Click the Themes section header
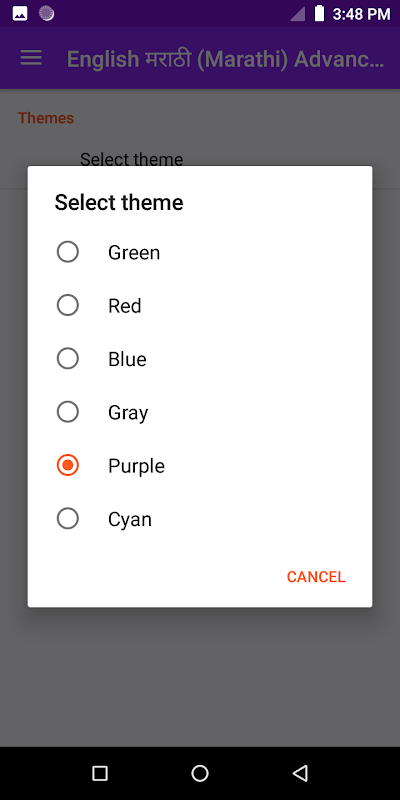Viewport: 400px width, 800px height. (46, 118)
